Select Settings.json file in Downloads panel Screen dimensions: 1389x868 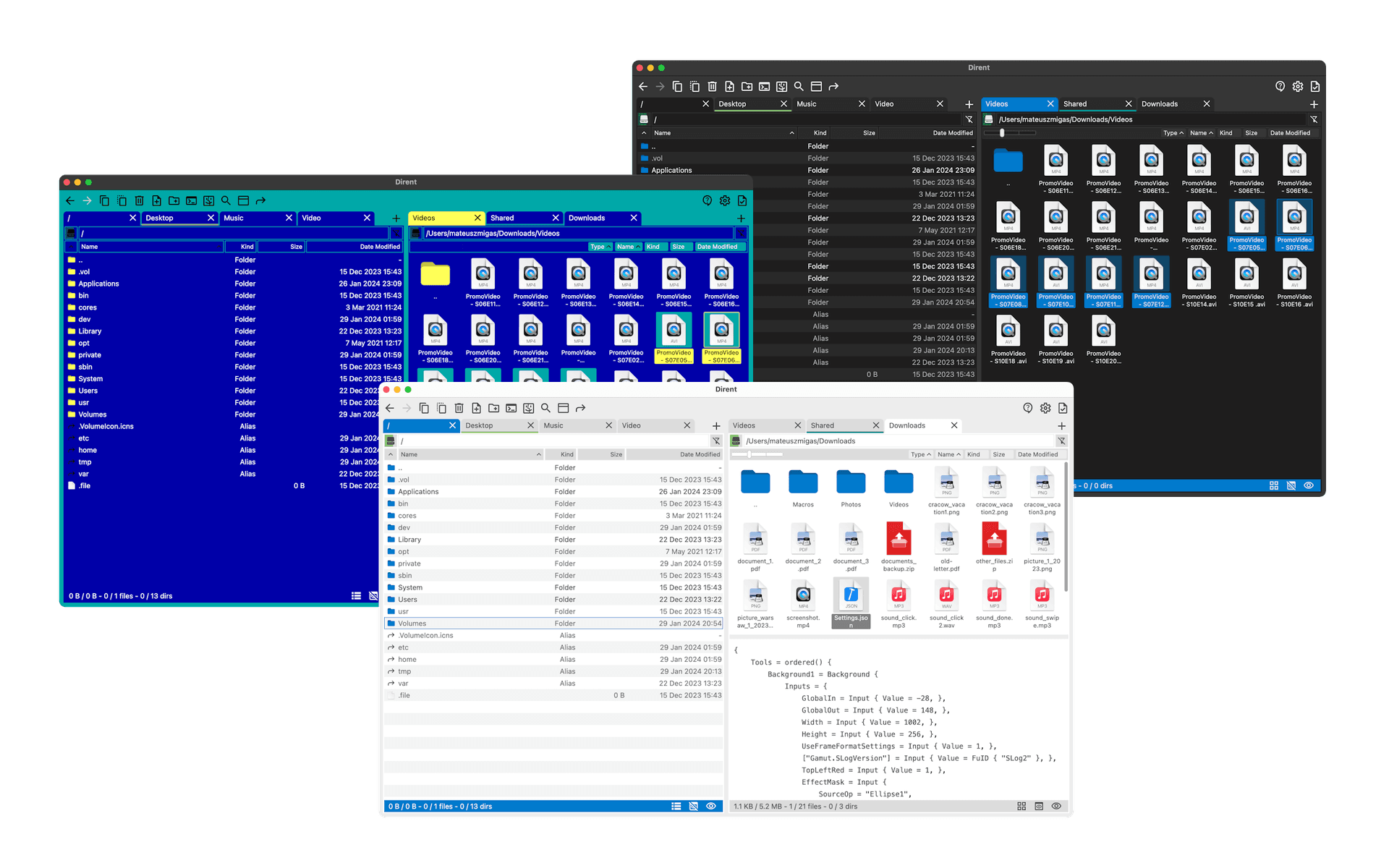point(851,603)
